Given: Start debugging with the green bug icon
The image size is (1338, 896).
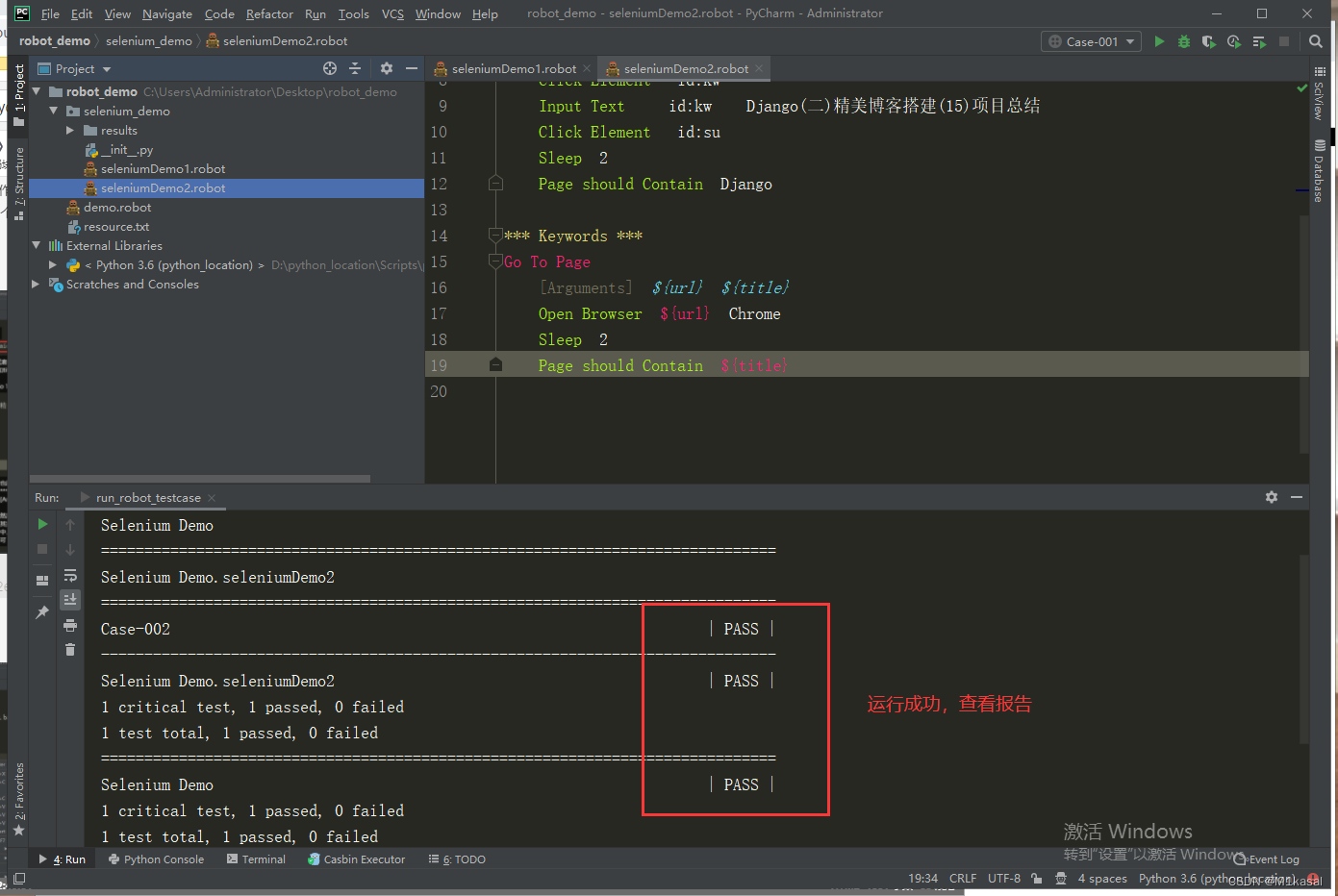Looking at the screenshot, I should click(x=1184, y=41).
